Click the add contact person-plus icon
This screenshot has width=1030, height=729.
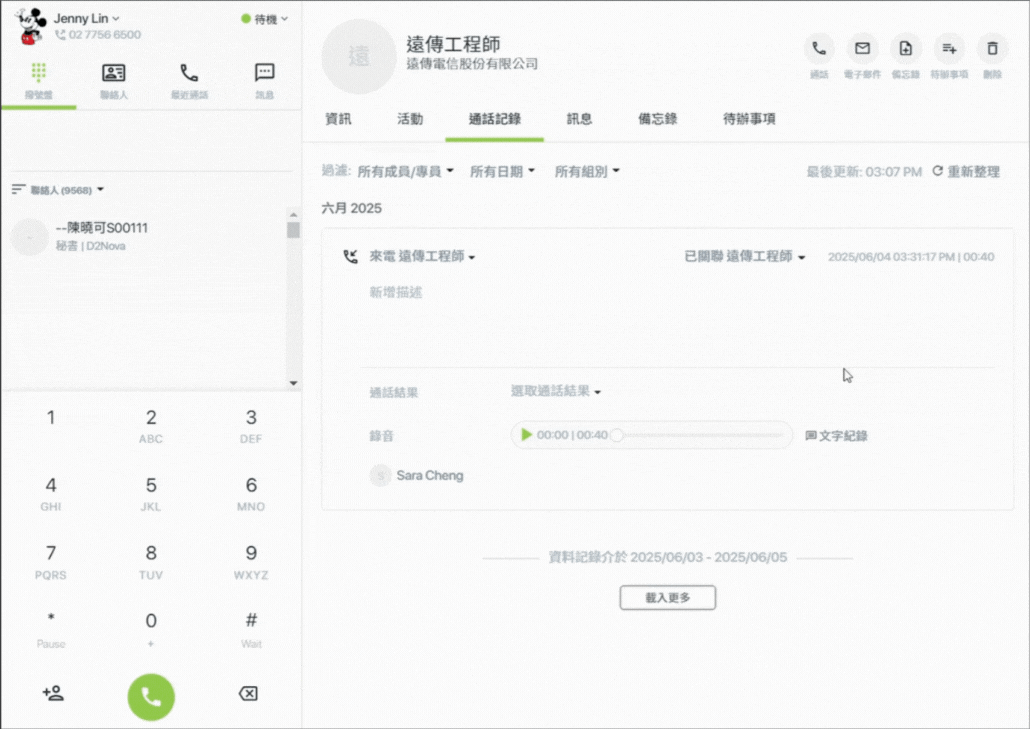[53, 693]
